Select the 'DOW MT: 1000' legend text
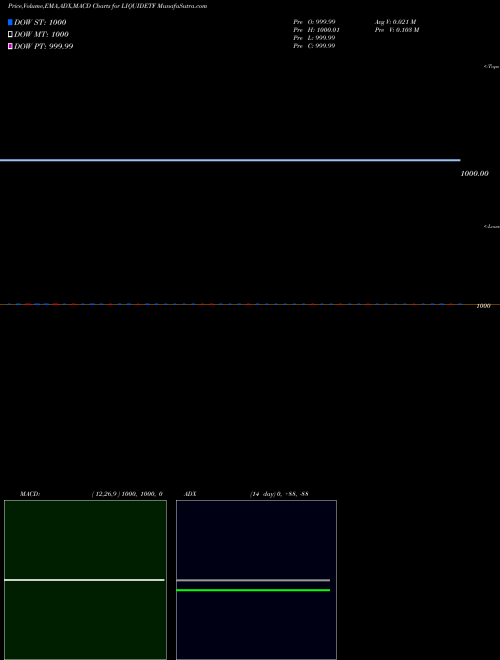Image resolution: width=500 pixels, height=660 pixels. pos(41,34)
